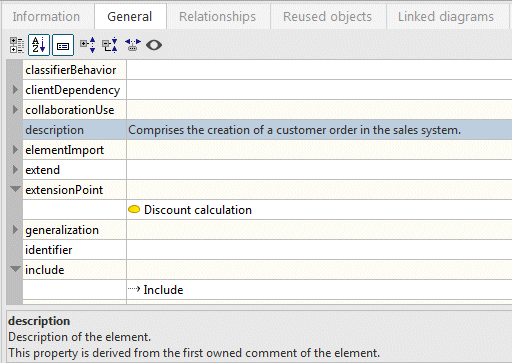This screenshot has height=363, width=512.
Task: Click the categorized view icon
Action: [x=17, y=45]
